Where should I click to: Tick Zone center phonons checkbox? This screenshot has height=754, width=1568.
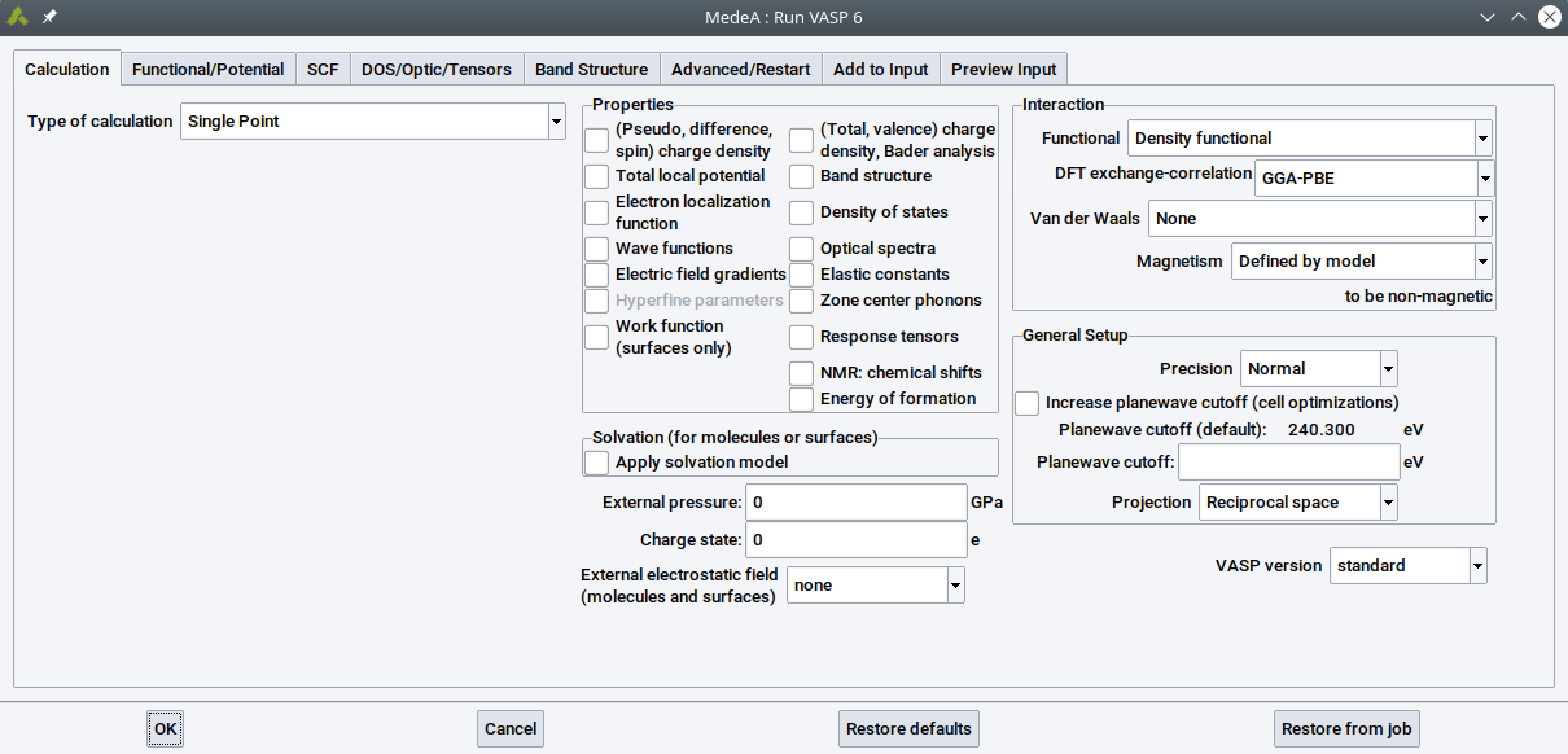(801, 301)
